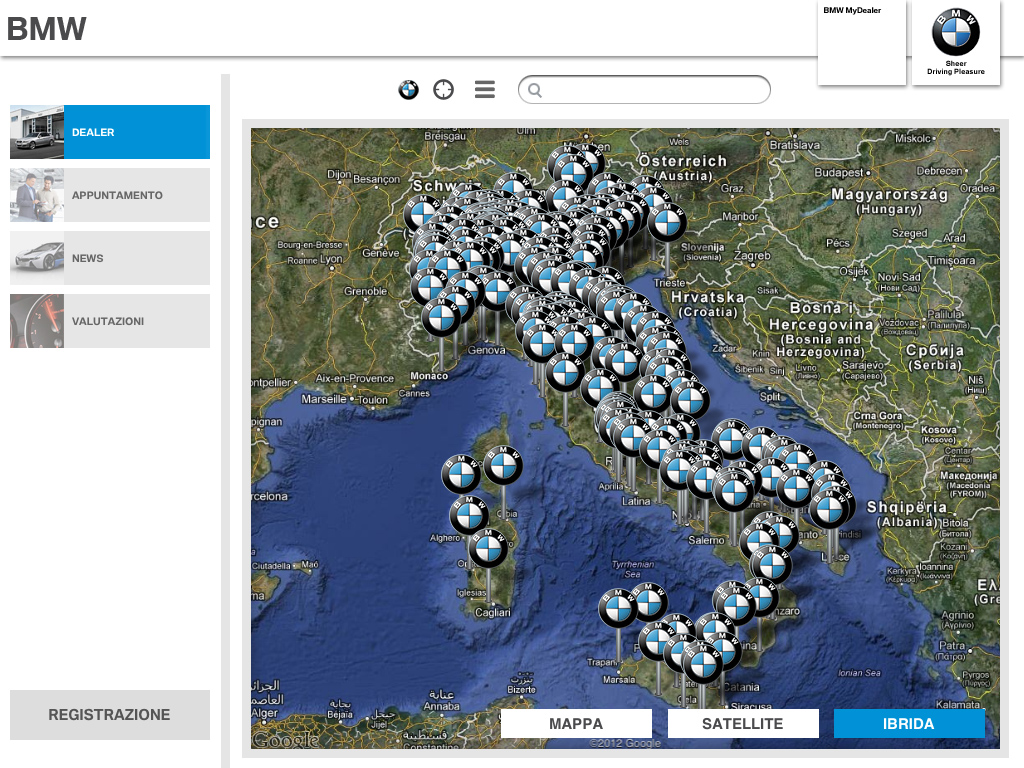
Task: Switch map to SATELLITE view
Action: (743, 724)
